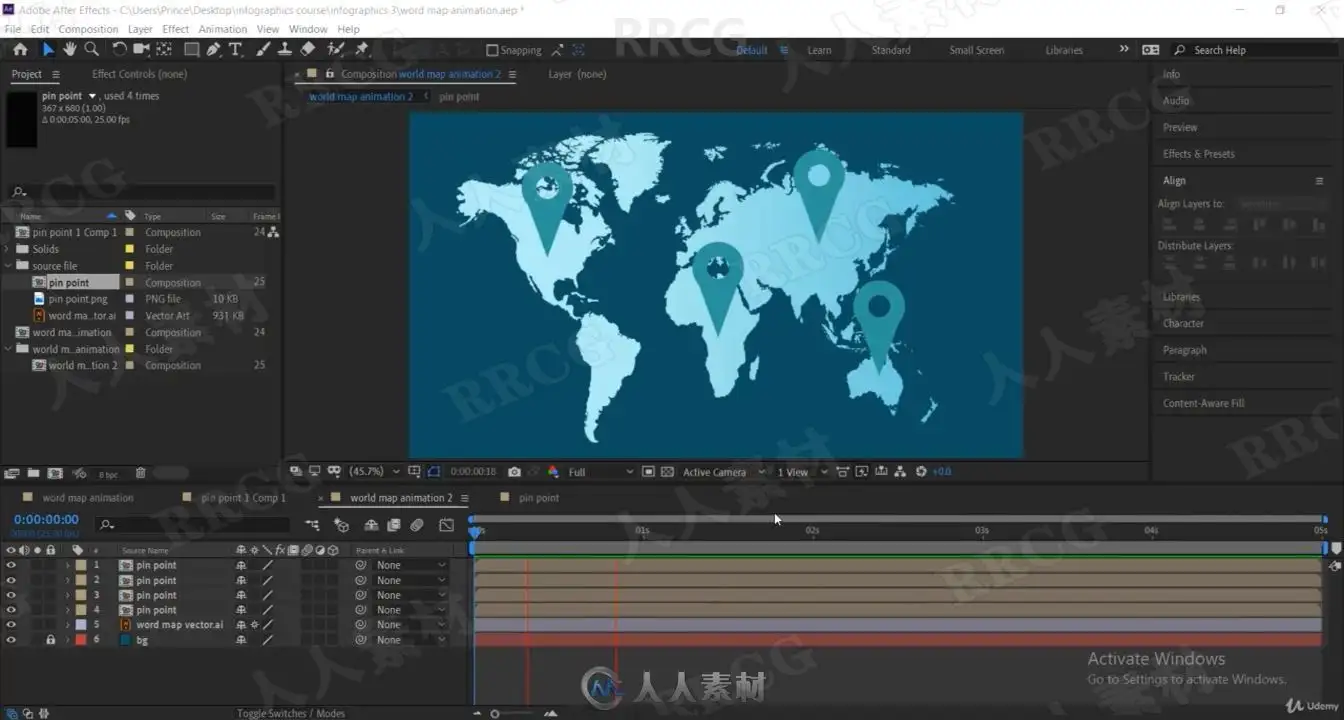
Task: Select the Hand tool
Action: click(x=70, y=49)
